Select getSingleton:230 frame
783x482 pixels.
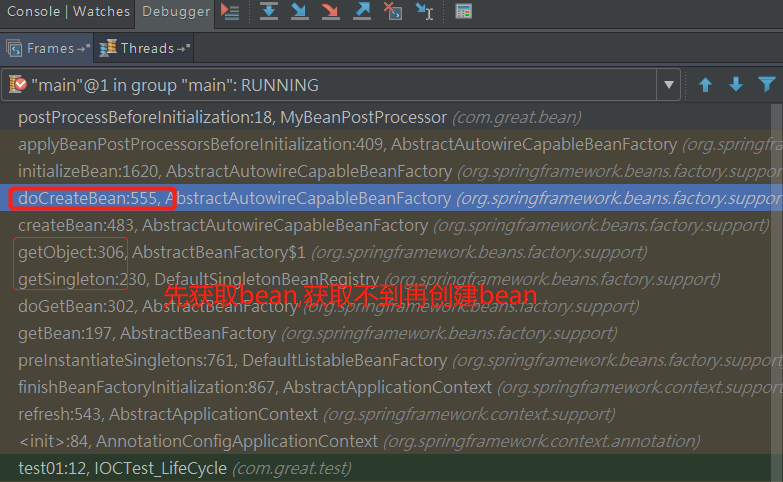pos(385,279)
